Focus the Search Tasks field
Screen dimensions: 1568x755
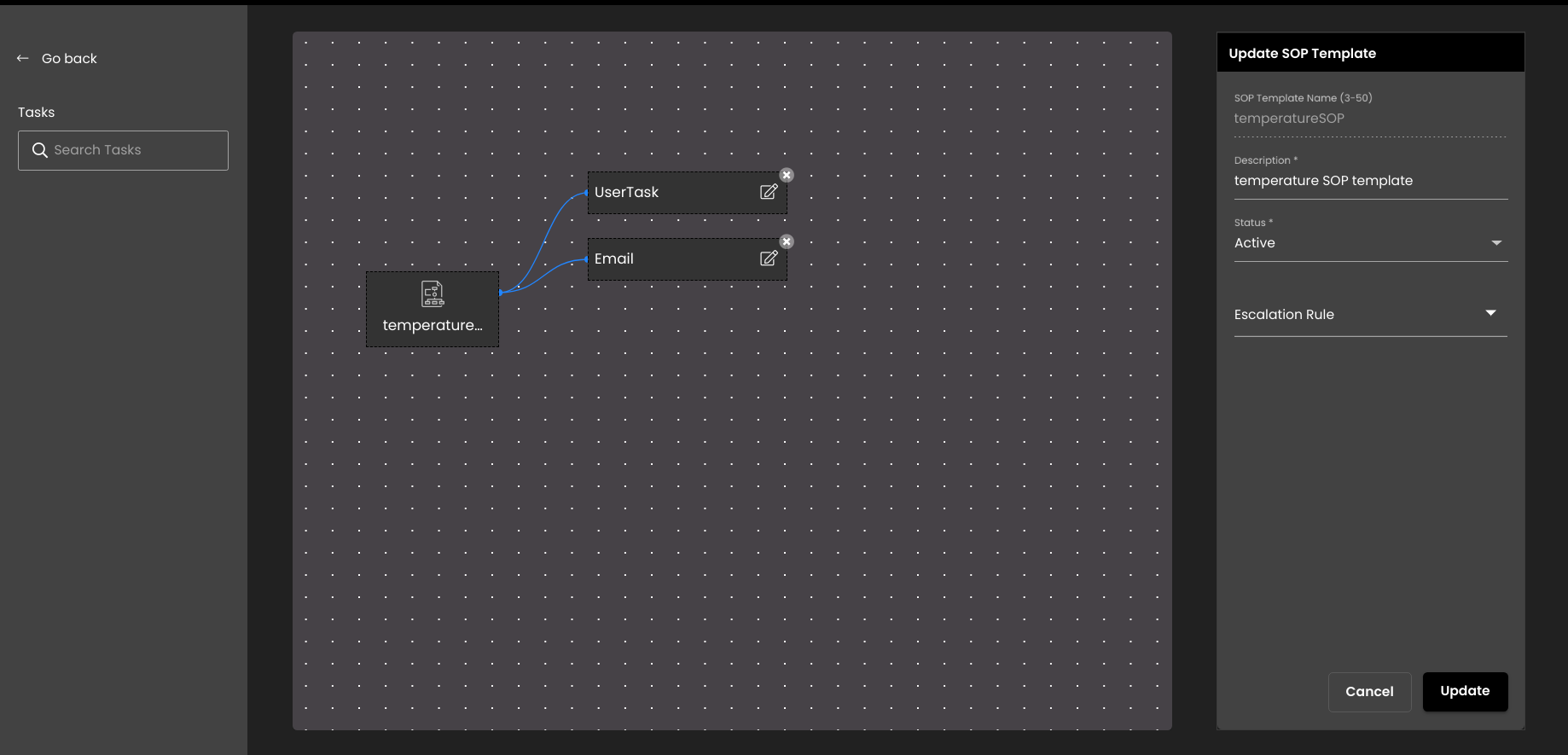[x=123, y=150]
